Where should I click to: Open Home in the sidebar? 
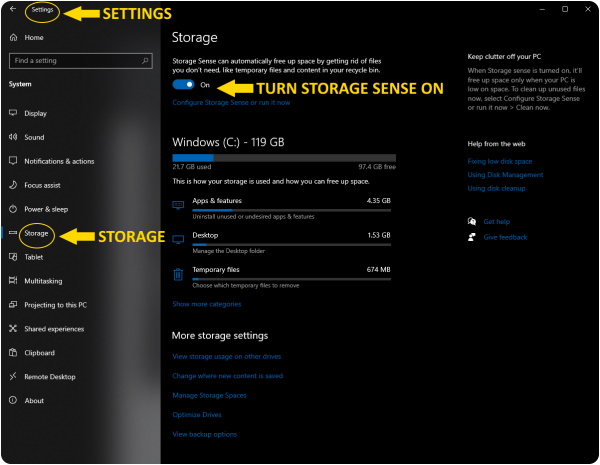click(34, 38)
